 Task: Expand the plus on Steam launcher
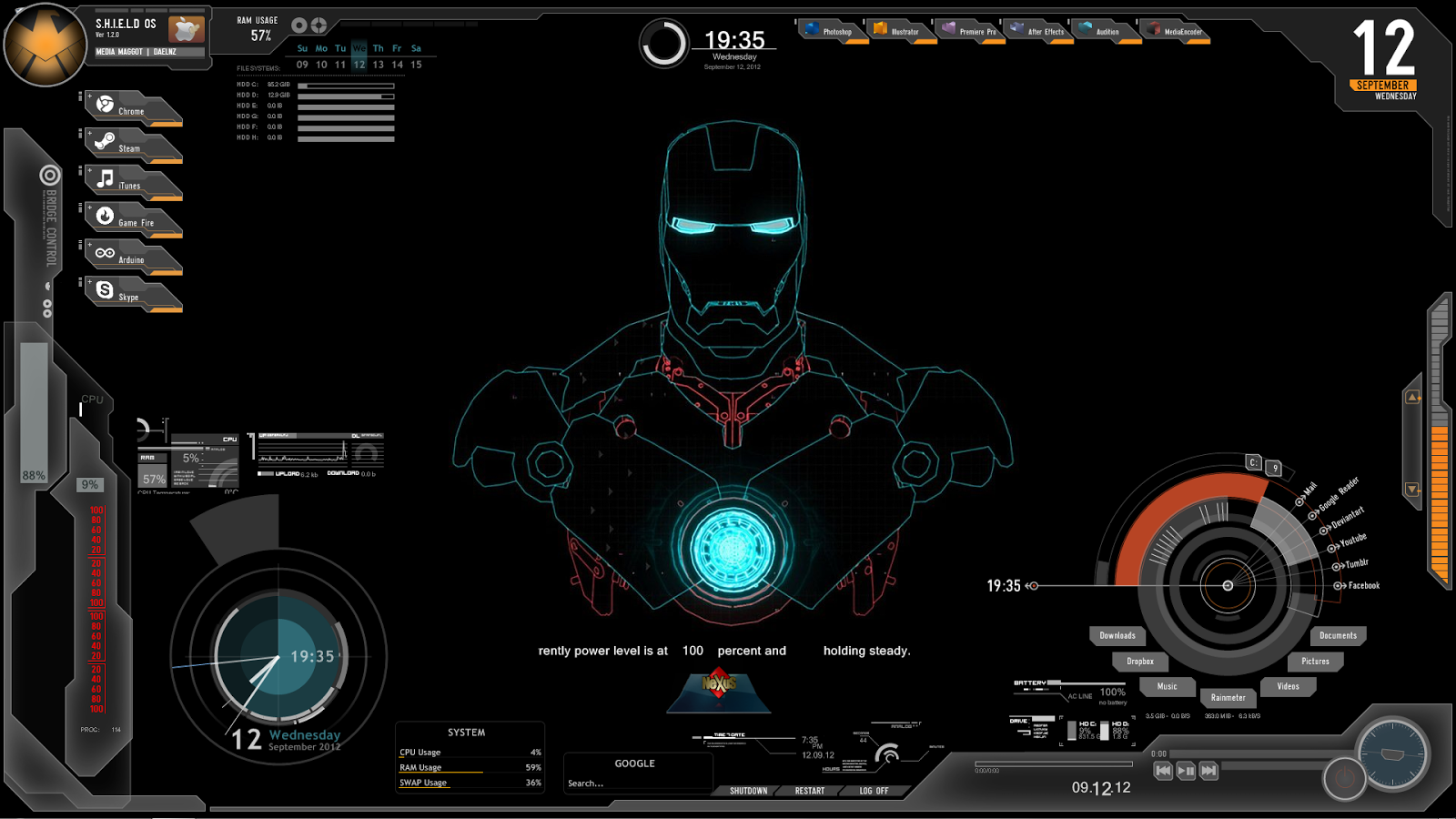coord(89,133)
